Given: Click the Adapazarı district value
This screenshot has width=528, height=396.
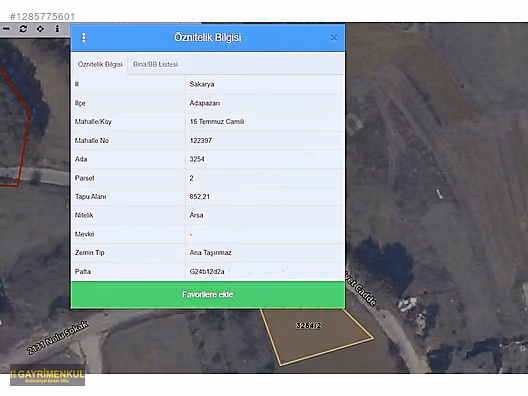Looking at the screenshot, I should (205, 103).
